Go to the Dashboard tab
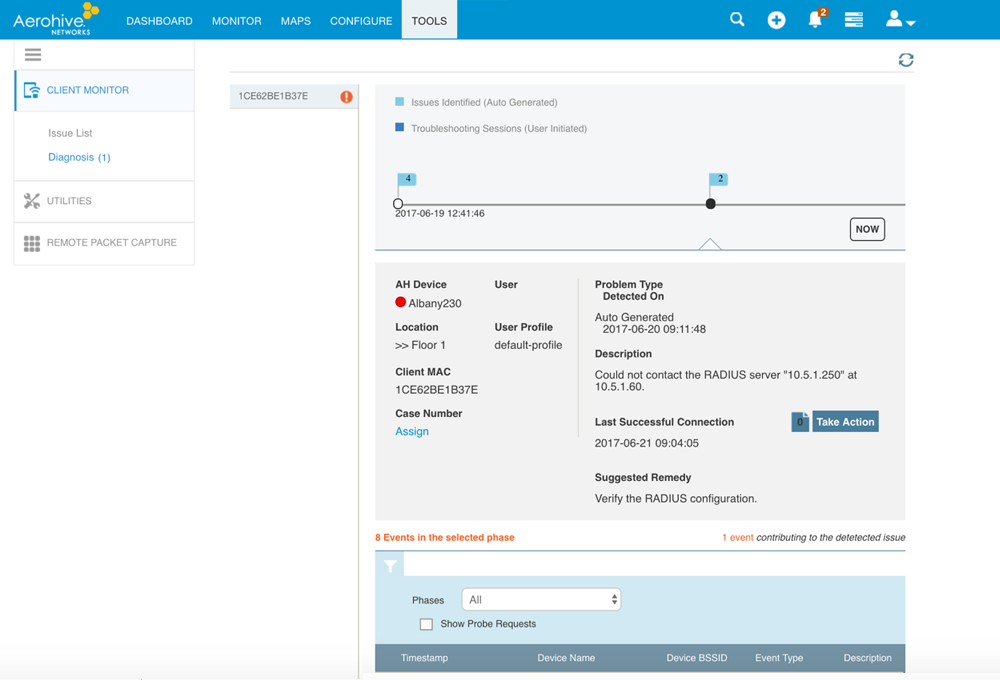 tap(159, 21)
